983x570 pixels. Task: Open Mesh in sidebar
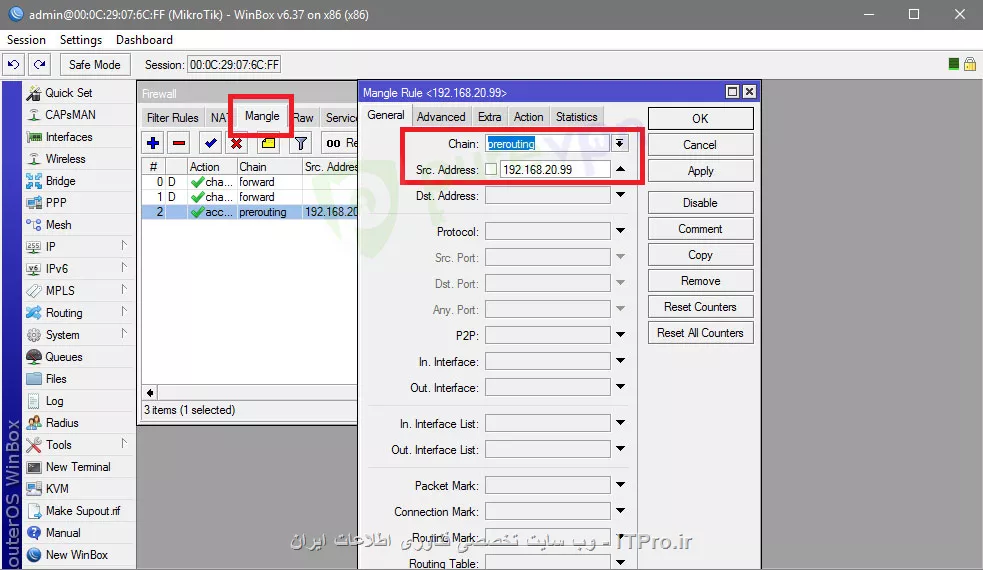[x=58, y=224]
